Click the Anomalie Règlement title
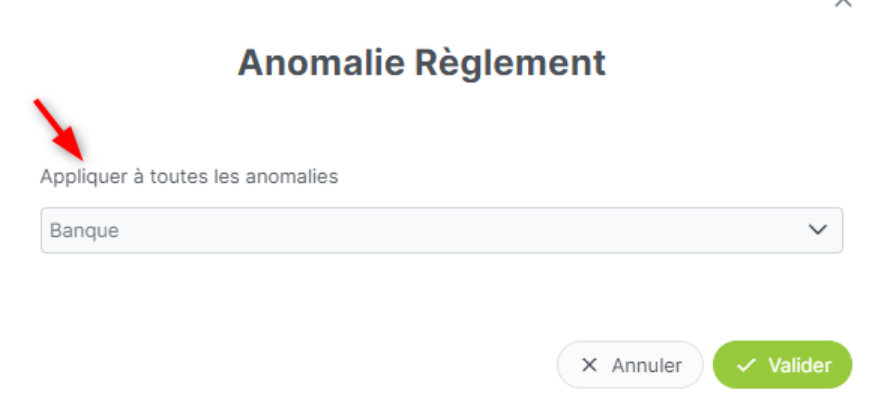Image resolution: width=885 pixels, height=396 pixels. (x=422, y=63)
